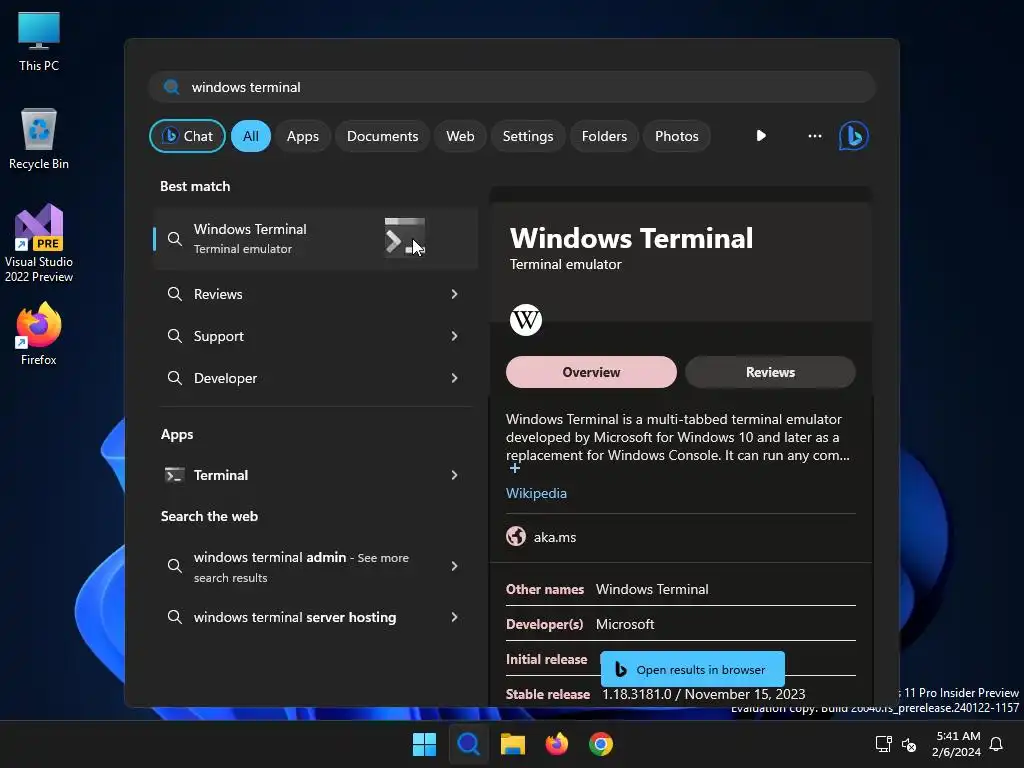The height and width of the screenshot is (768, 1024).
Task: Click the search magnifier icon in search box
Action: click(172, 87)
